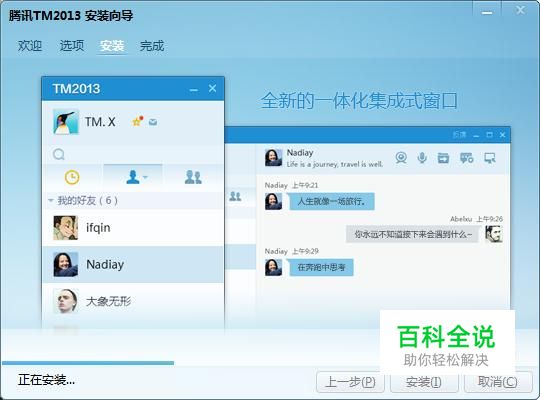
Task: Select contact Nadiay in friend list
Action: (x=133, y=265)
